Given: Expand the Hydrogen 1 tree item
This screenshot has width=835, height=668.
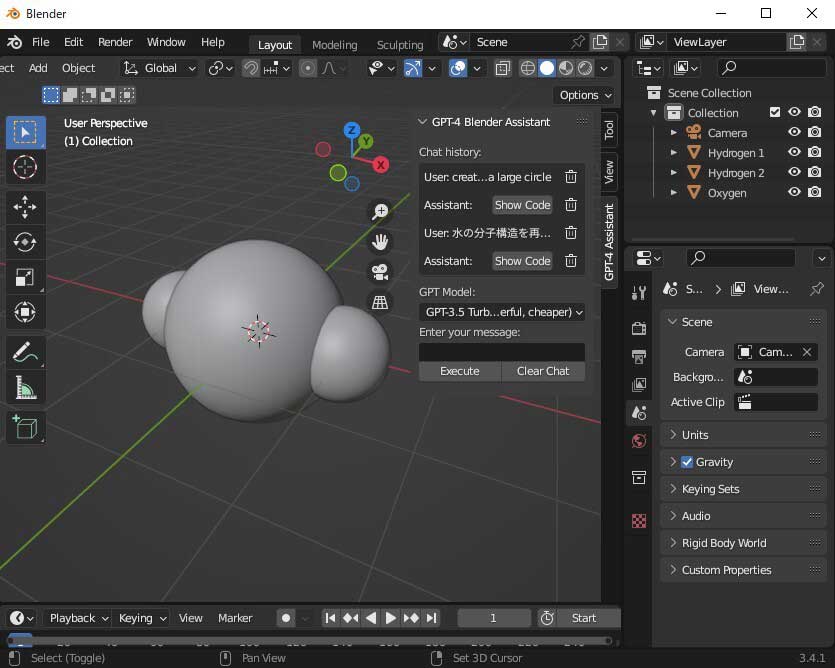Looking at the screenshot, I should pos(674,152).
